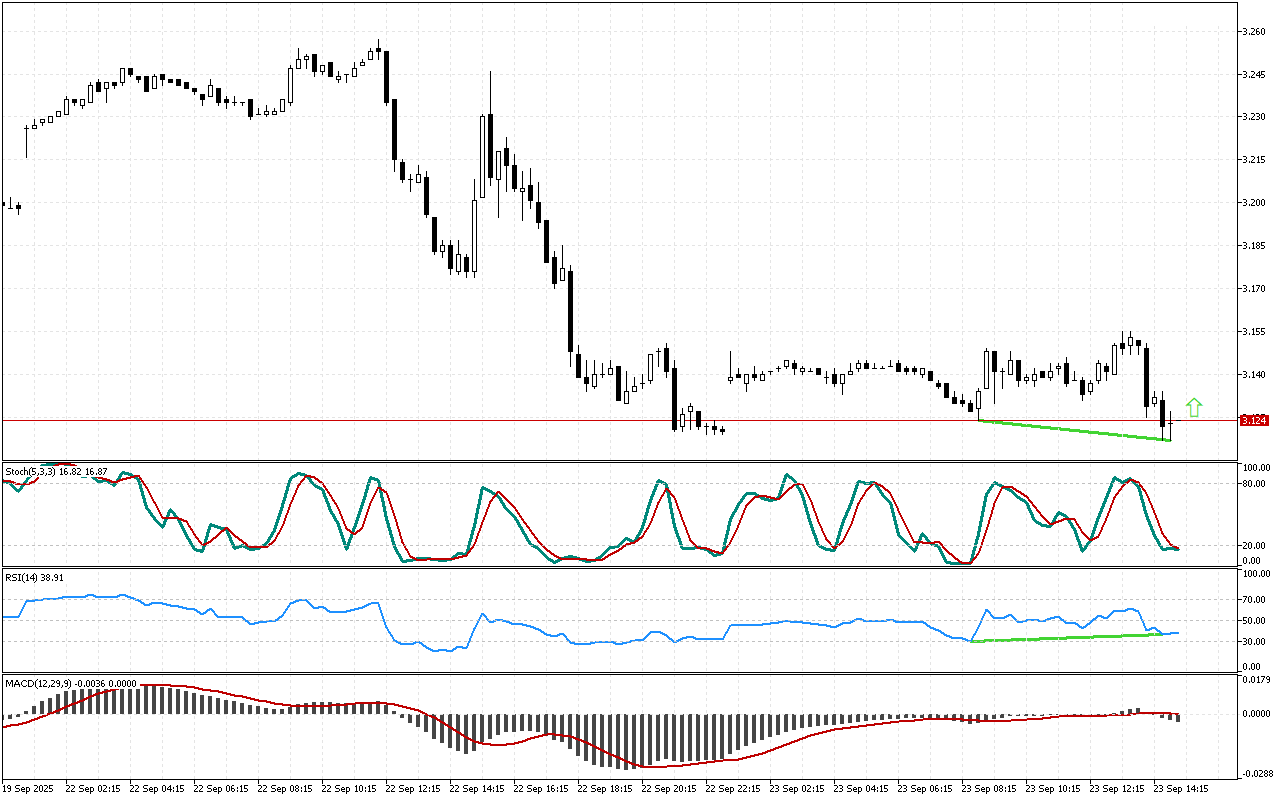Select the red 3.124 price tag
1280x800 pixels.
point(1254,421)
